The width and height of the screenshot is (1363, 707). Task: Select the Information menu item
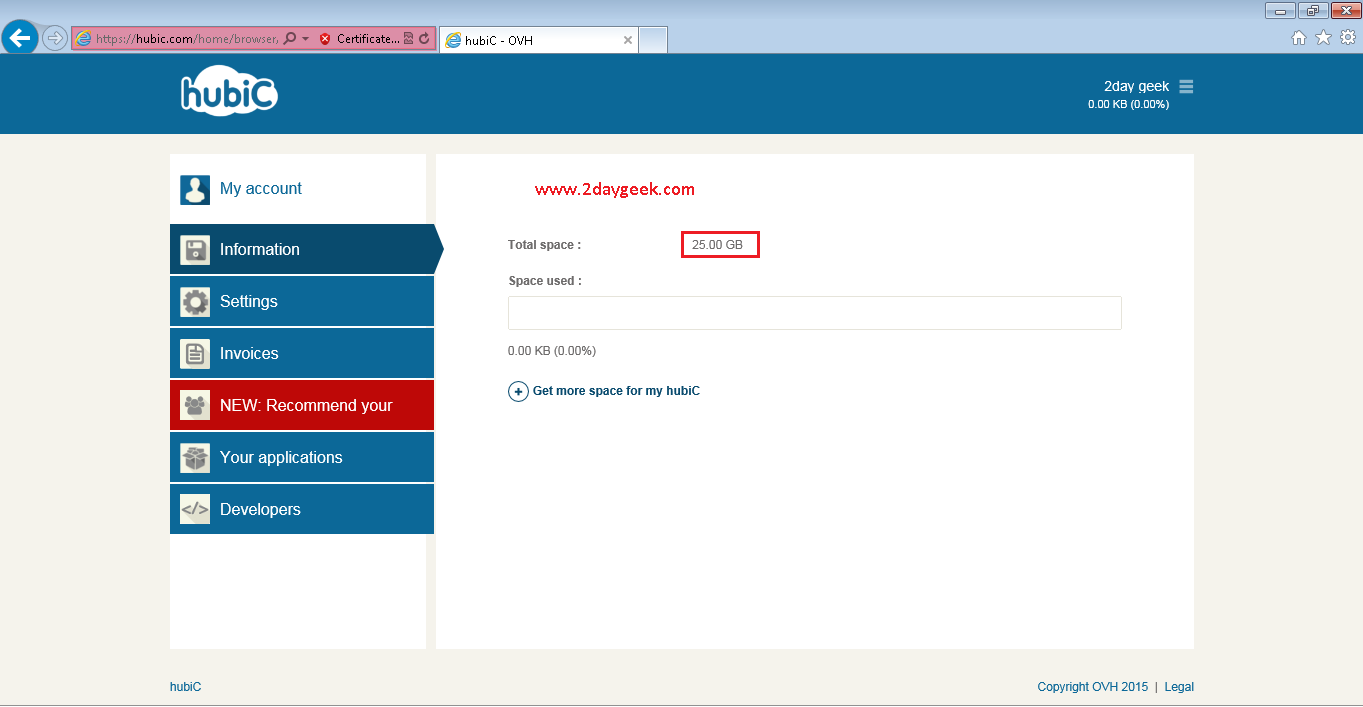302,249
